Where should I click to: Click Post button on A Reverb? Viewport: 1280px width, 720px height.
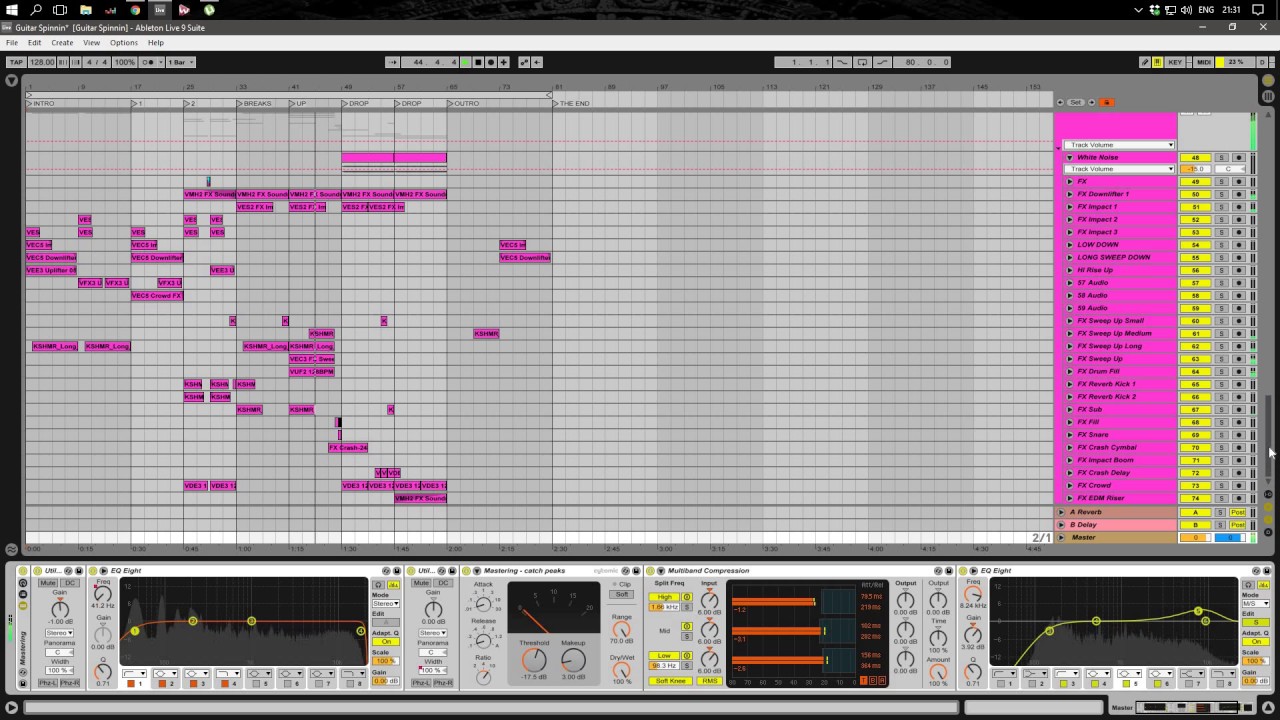pos(1238,512)
